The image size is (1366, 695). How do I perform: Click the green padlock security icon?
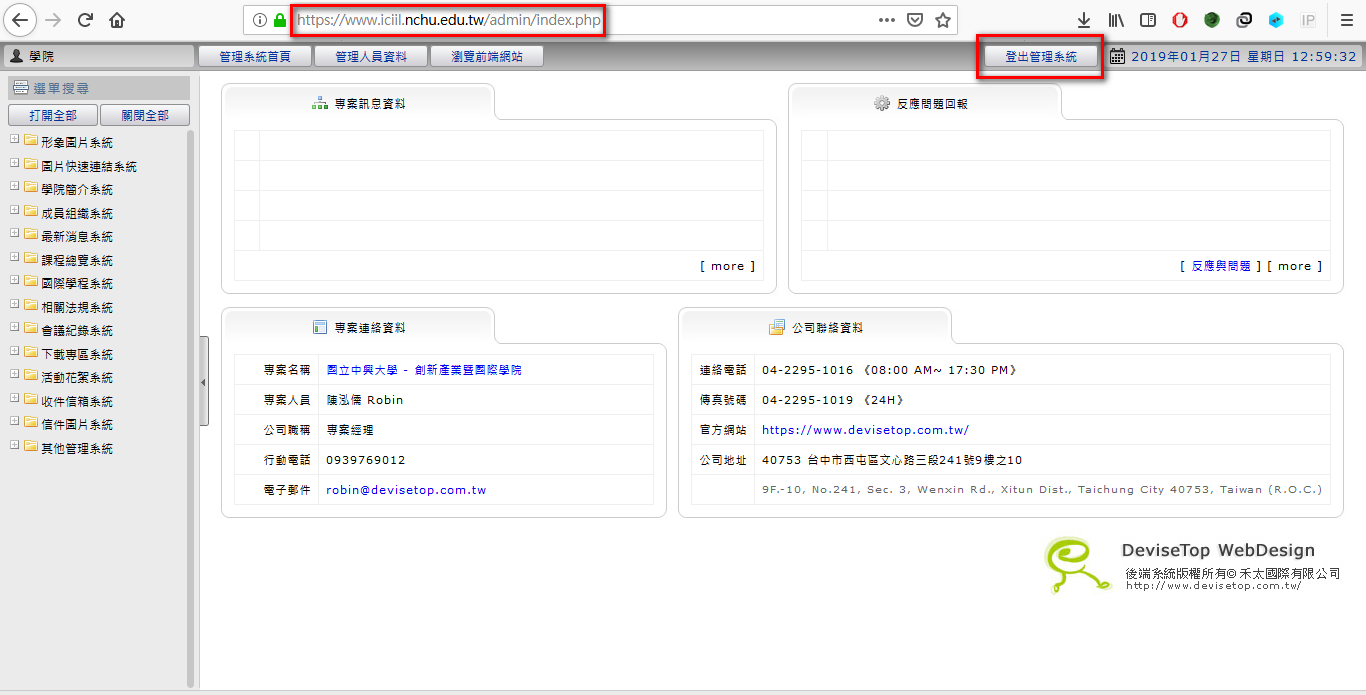click(279, 20)
